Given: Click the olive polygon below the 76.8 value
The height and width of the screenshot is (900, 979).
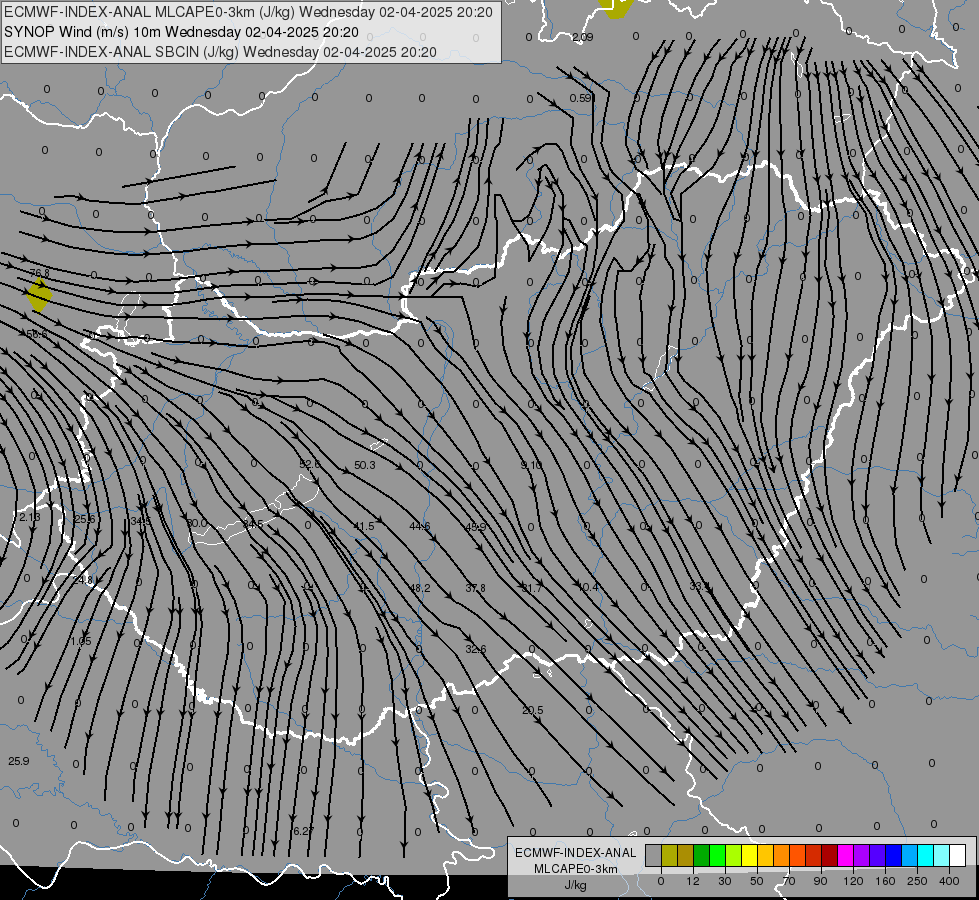Looking at the screenshot, I should pyautogui.click(x=39, y=295).
